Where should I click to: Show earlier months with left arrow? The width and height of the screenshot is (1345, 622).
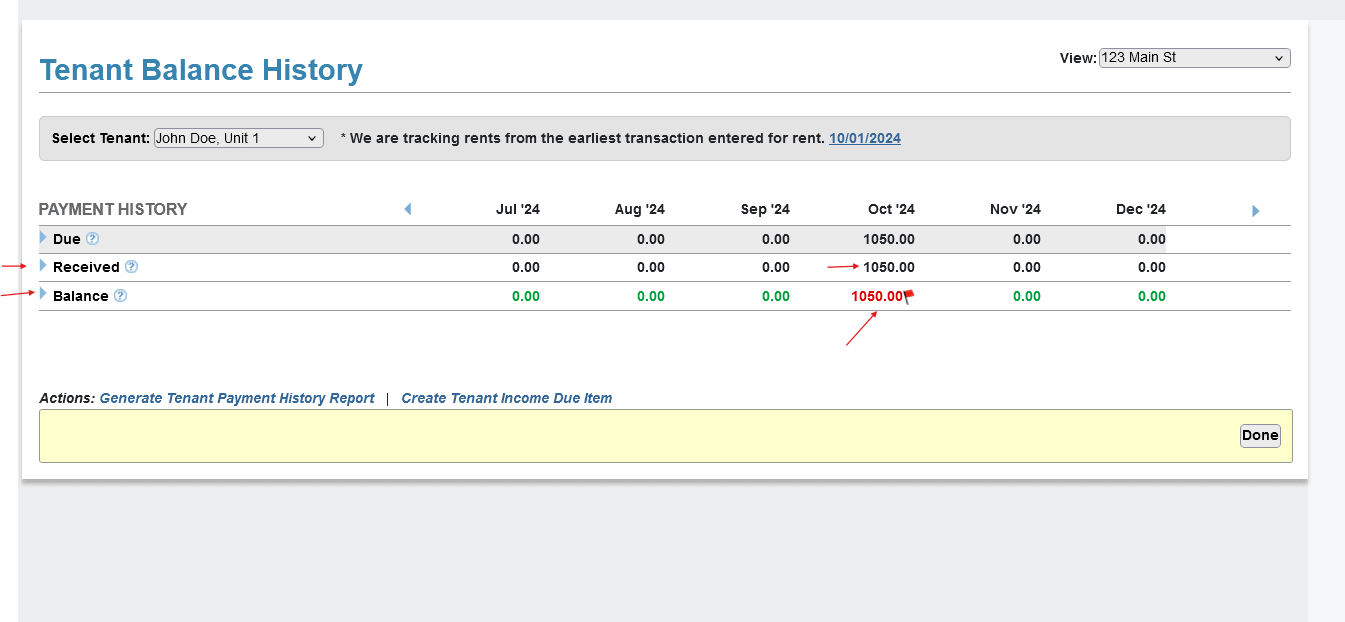[408, 209]
